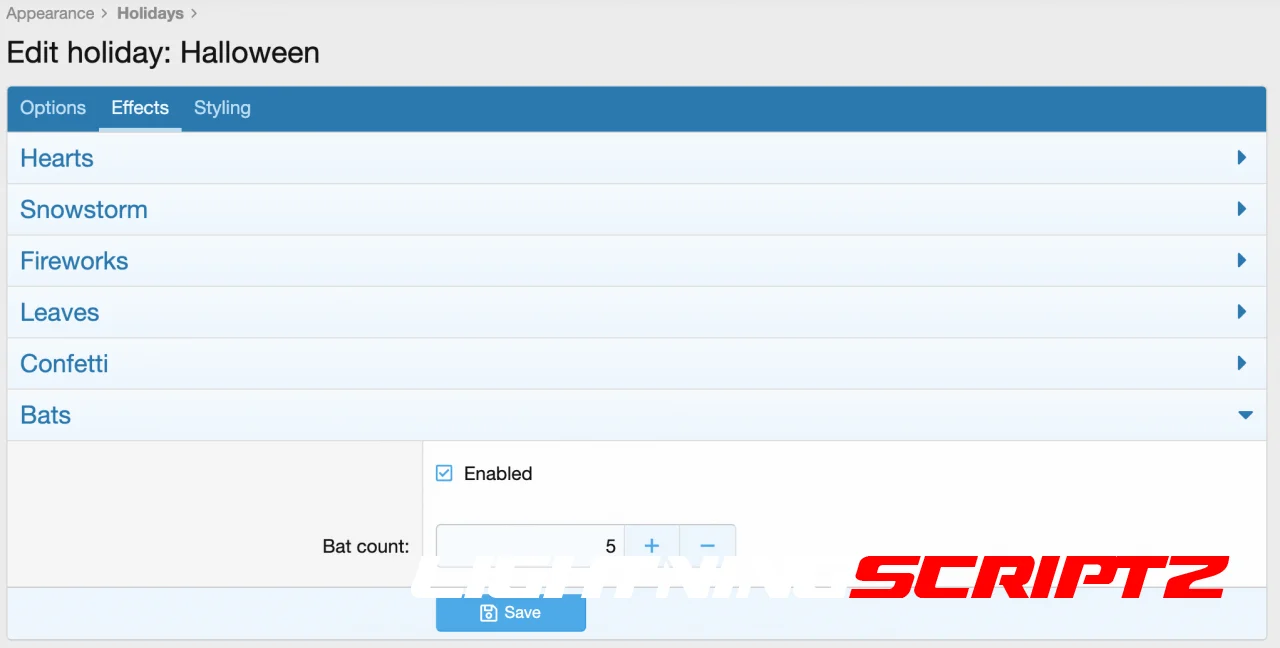Click the Bats section heading
This screenshot has width=1280, height=648.
coord(46,415)
